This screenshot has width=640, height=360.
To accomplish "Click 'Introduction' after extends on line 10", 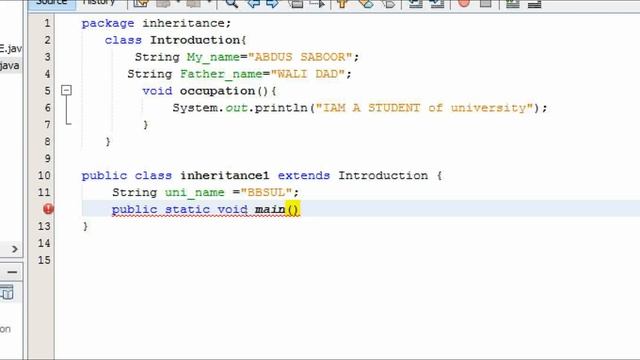I will (x=383, y=176).
